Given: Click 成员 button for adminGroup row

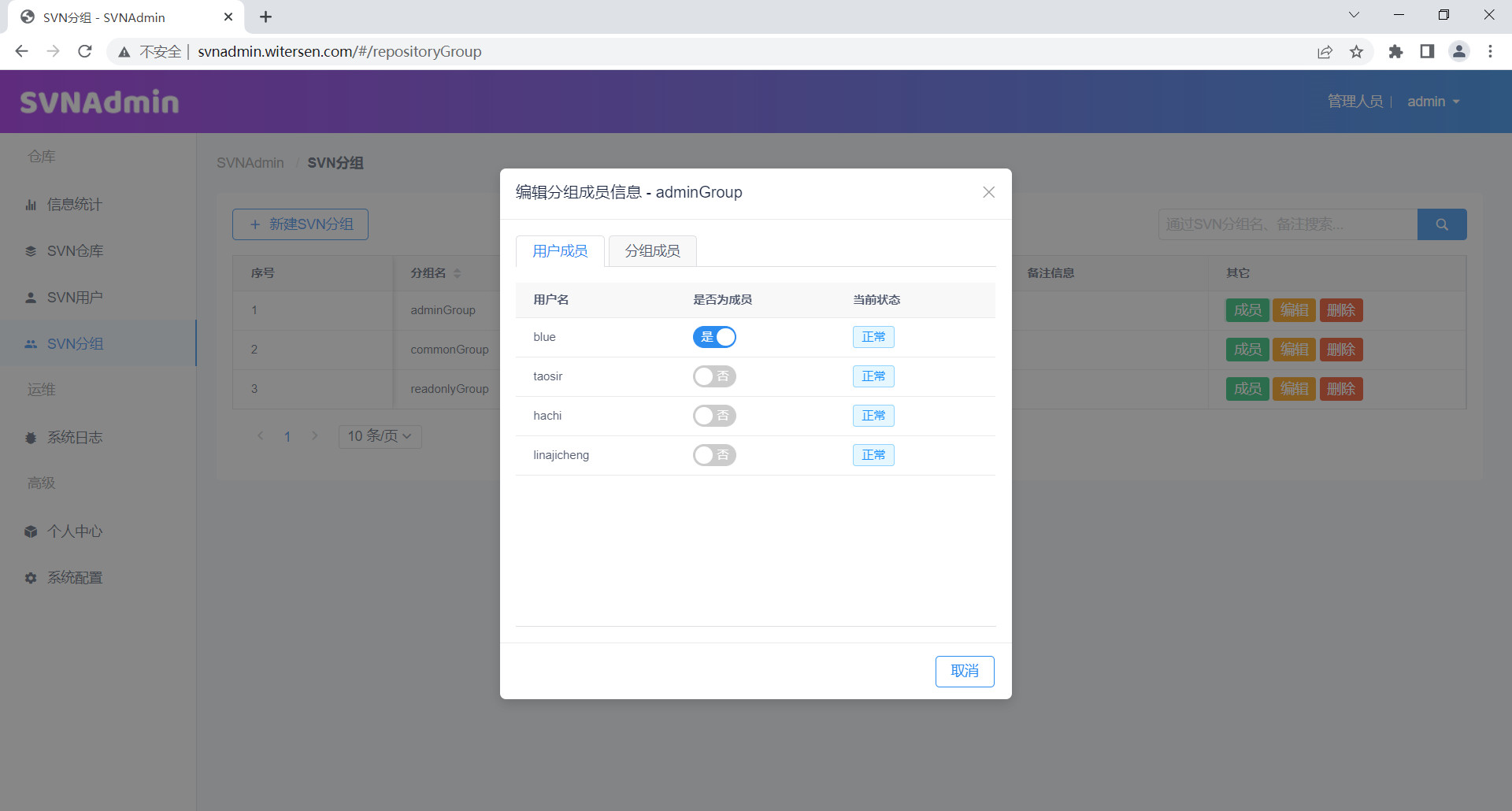Looking at the screenshot, I should tap(1247, 310).
